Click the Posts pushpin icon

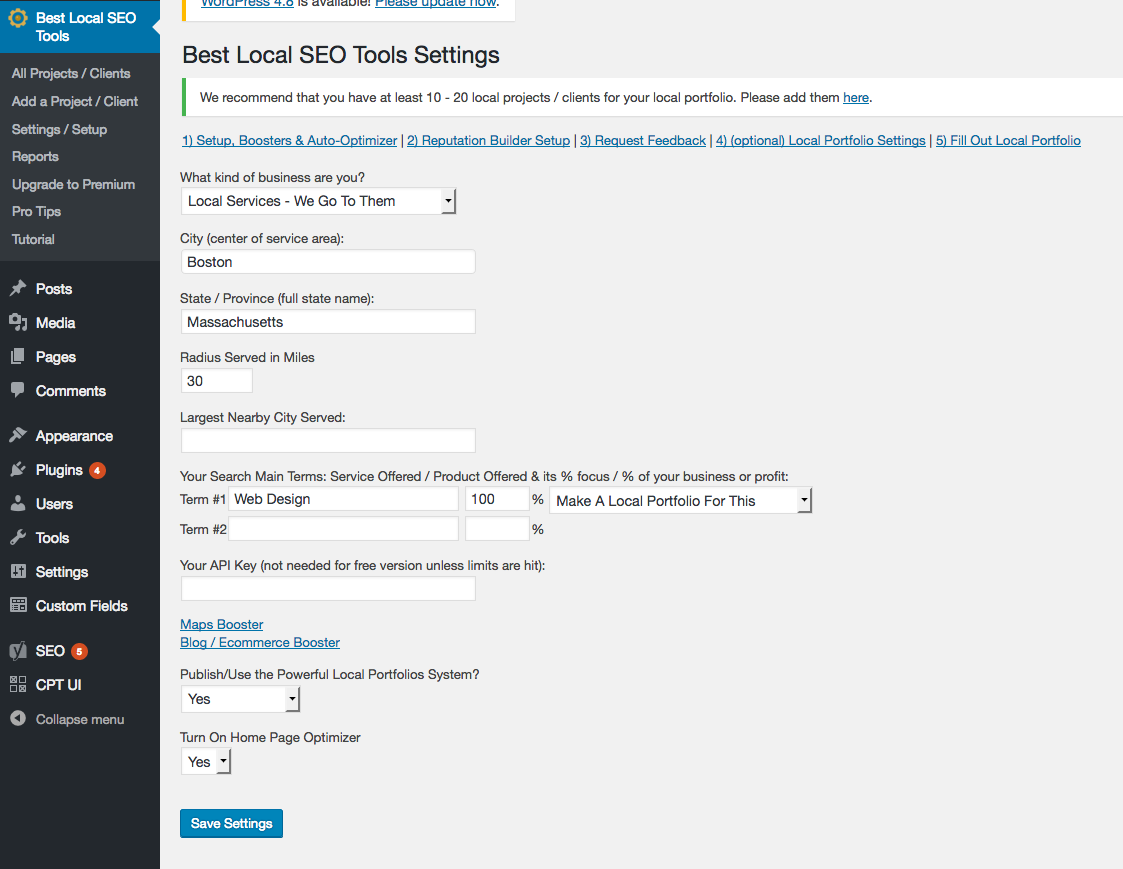[x=18, y=289]
